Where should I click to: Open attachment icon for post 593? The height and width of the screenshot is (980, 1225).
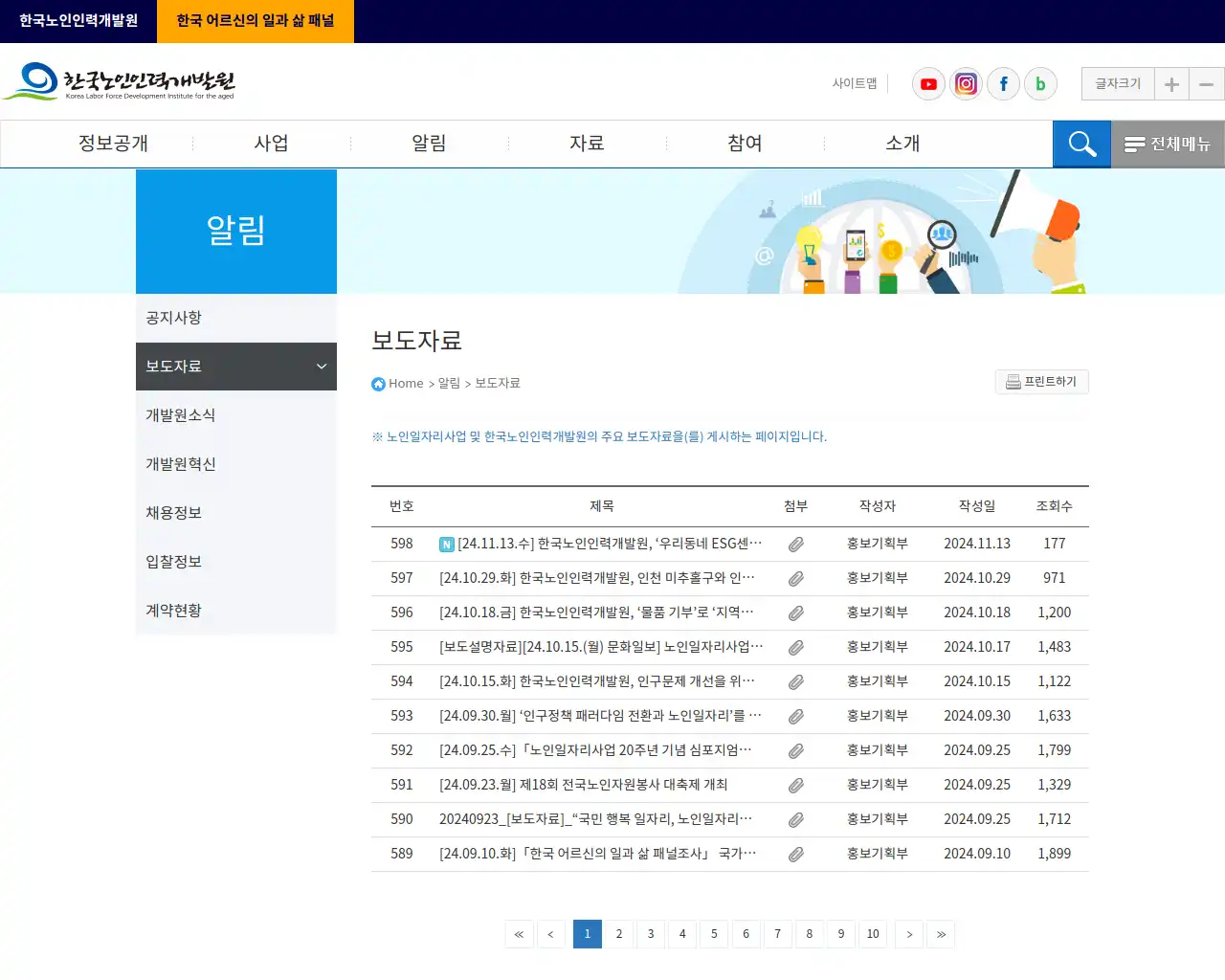pos(795,717)
